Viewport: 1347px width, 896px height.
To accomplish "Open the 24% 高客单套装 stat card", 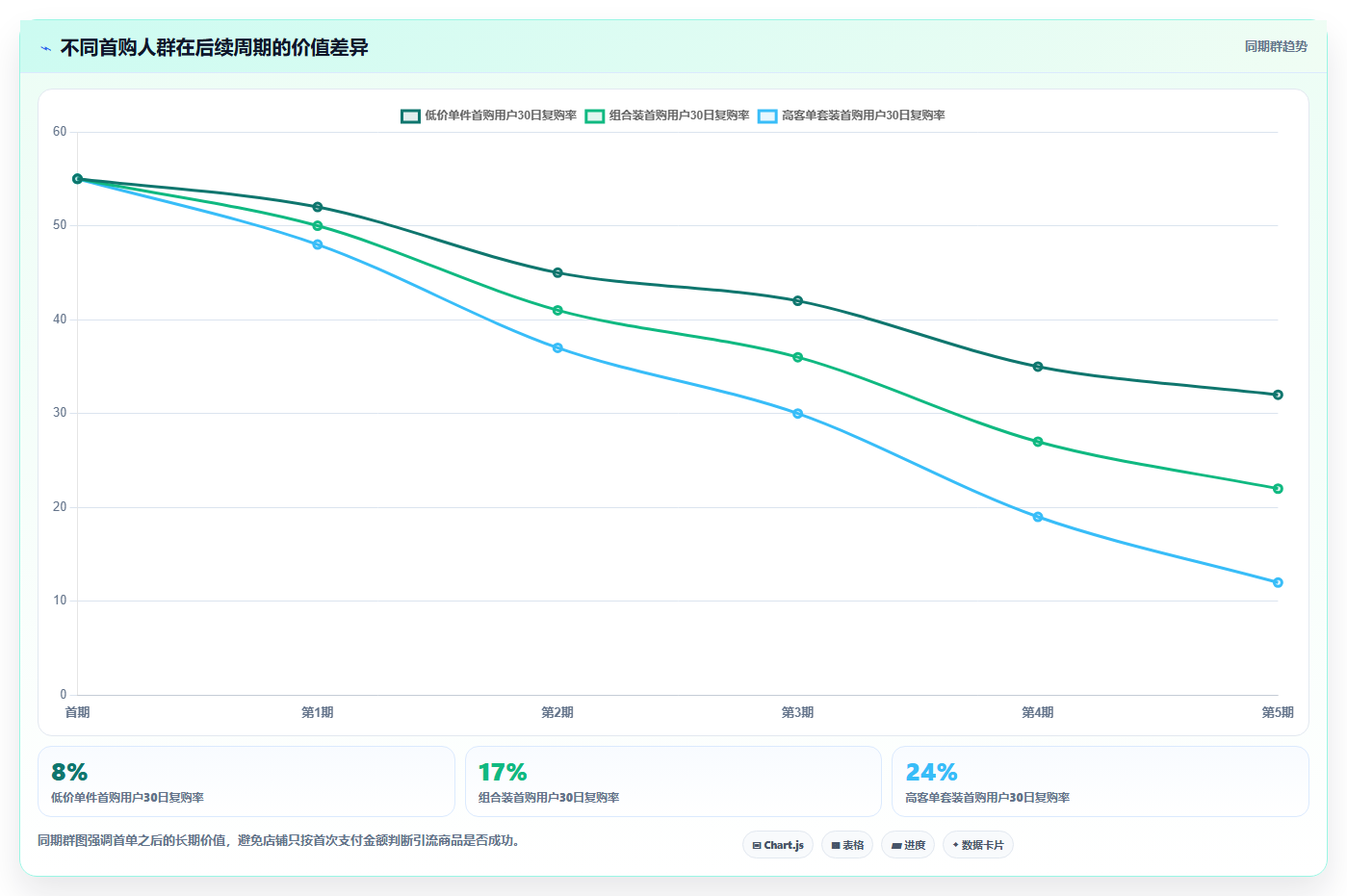I will (1101, 781).
